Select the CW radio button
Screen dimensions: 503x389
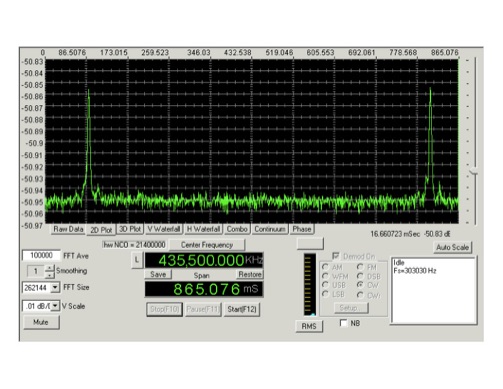[360, 285]
